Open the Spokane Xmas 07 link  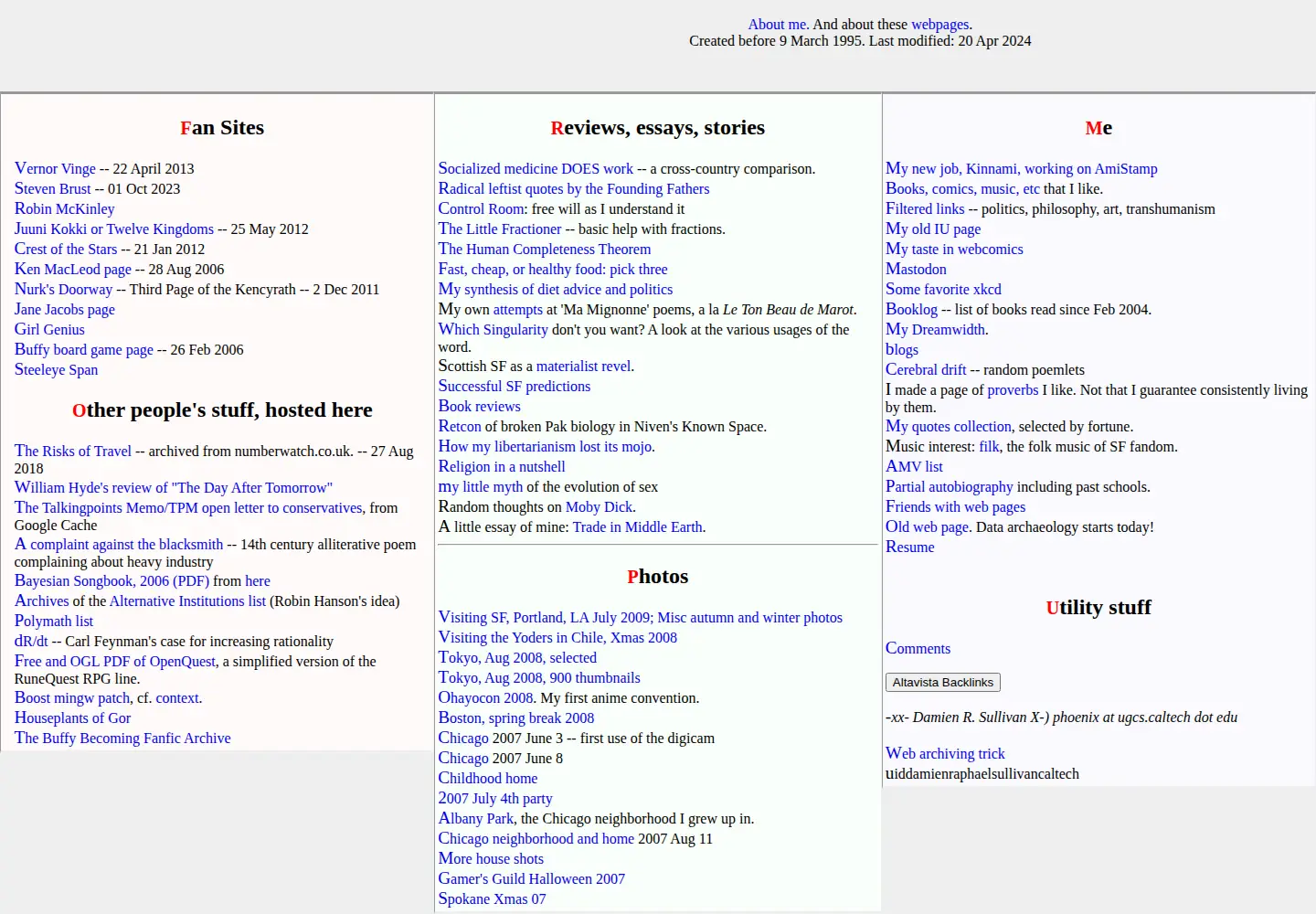click(x=493, y=898)
